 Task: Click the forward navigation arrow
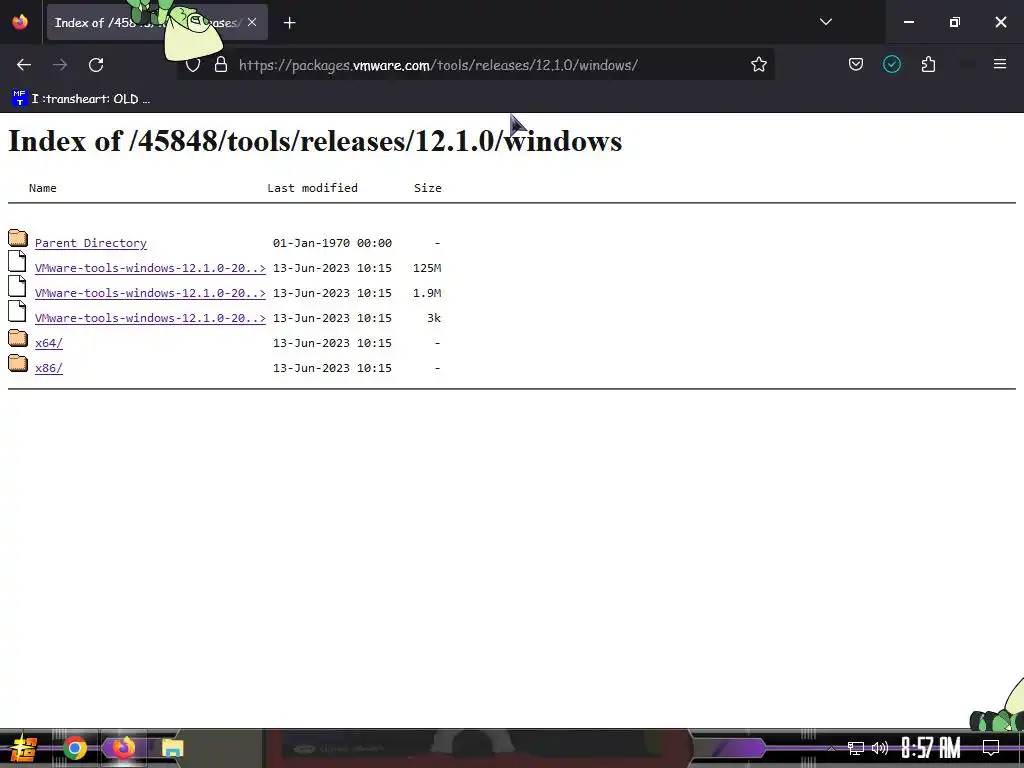(x=60, y=65)
